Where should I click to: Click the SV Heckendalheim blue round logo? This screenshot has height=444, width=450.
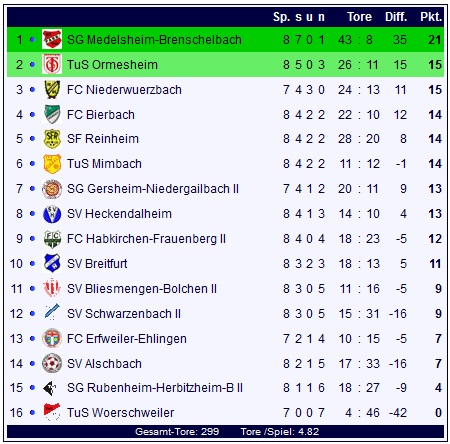tap(52, 214)
